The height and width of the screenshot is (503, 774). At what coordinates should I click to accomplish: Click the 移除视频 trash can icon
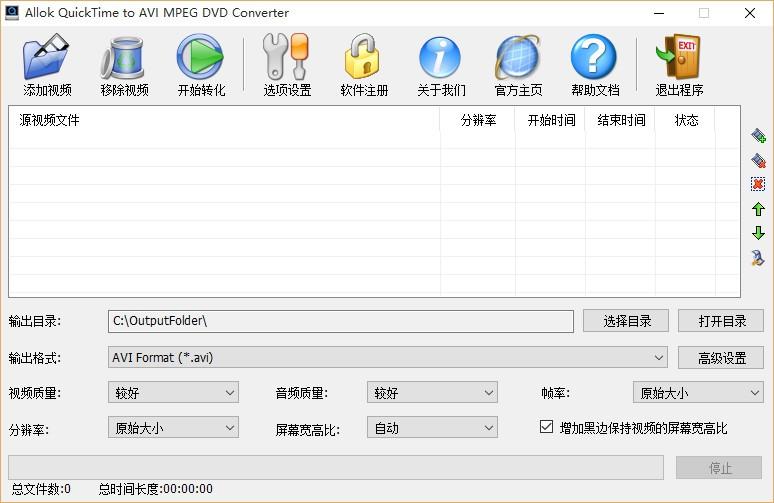point(123,57)
